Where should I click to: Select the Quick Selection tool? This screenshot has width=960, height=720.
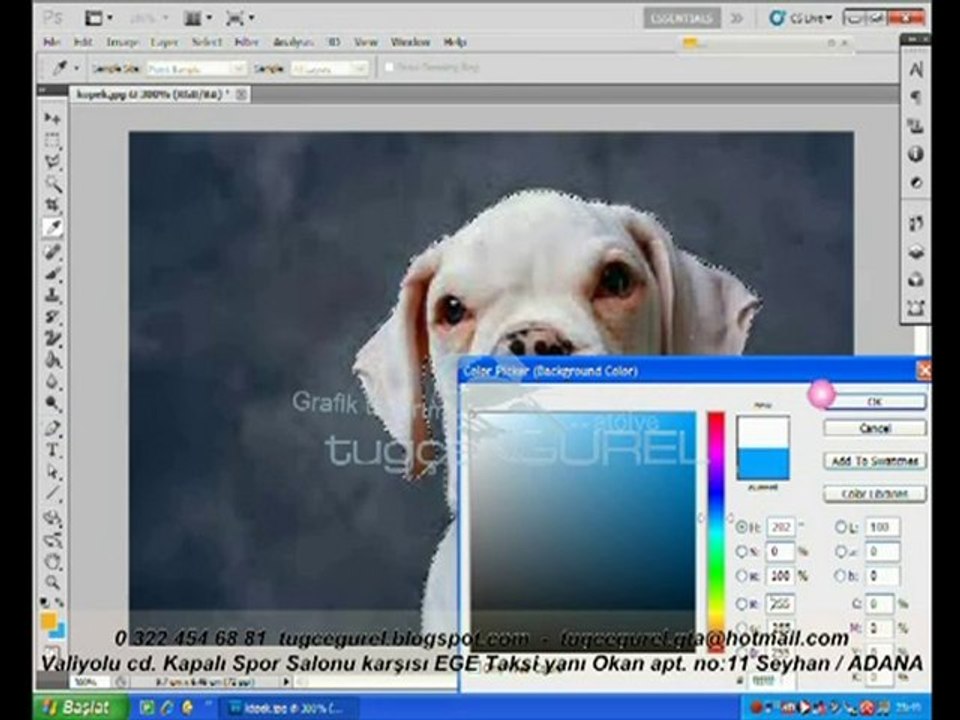tap(53, 183)
